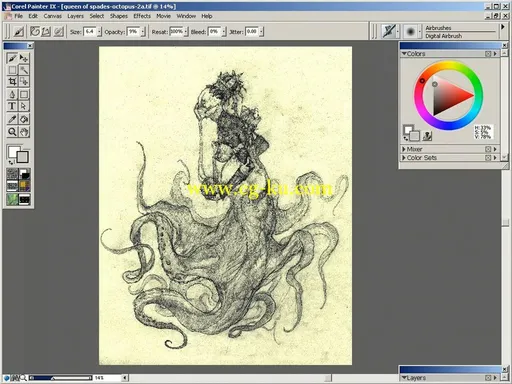Choose Straight Line Strokes in property bar
512x384 pixels.
(46, 32)
